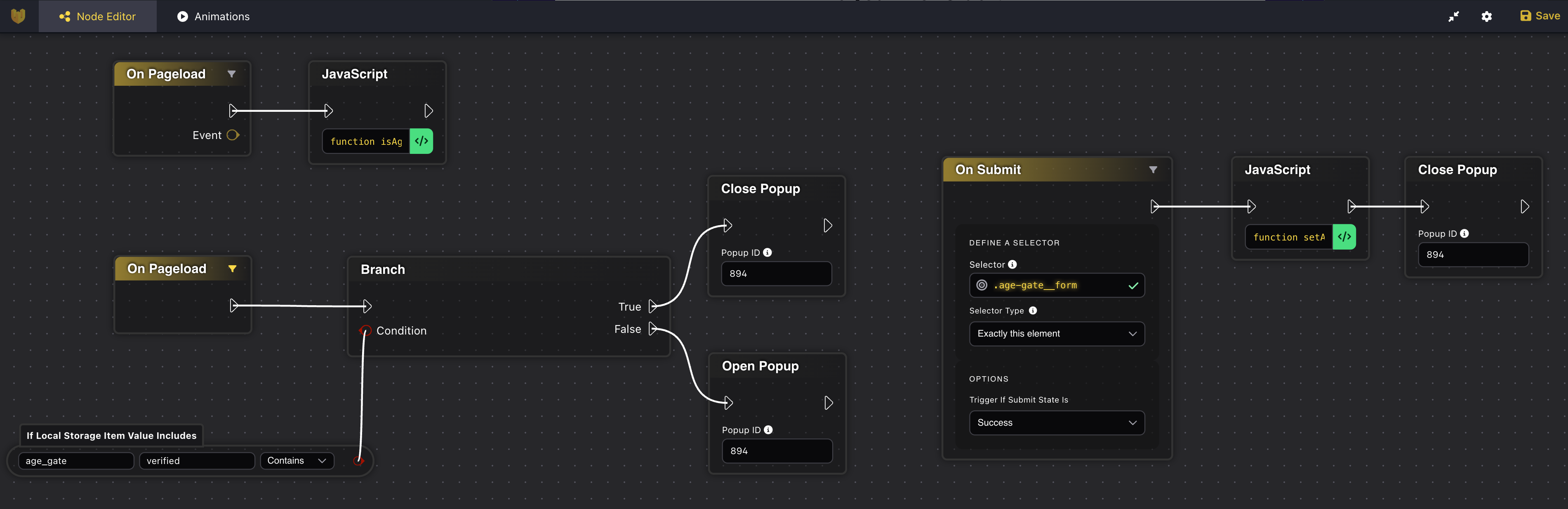Switch to the Animations tab
This screenshot has width=1568, height=509.
(212, 16)
